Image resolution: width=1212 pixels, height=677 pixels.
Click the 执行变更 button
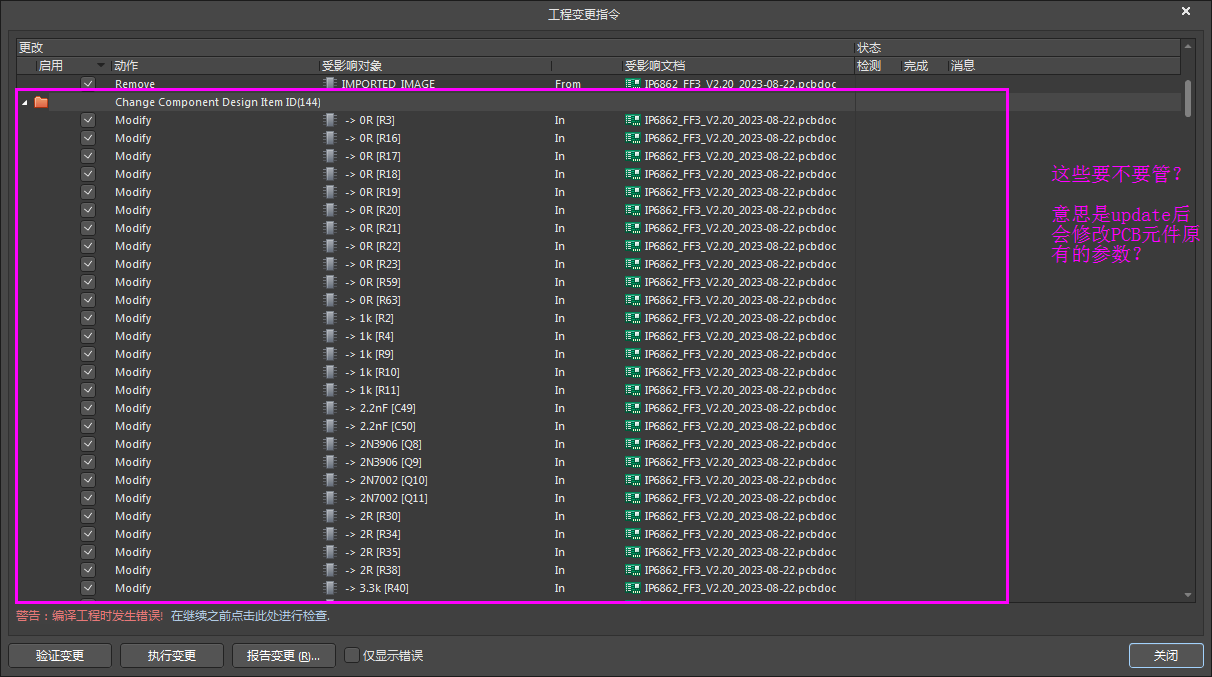pos(172,656)
